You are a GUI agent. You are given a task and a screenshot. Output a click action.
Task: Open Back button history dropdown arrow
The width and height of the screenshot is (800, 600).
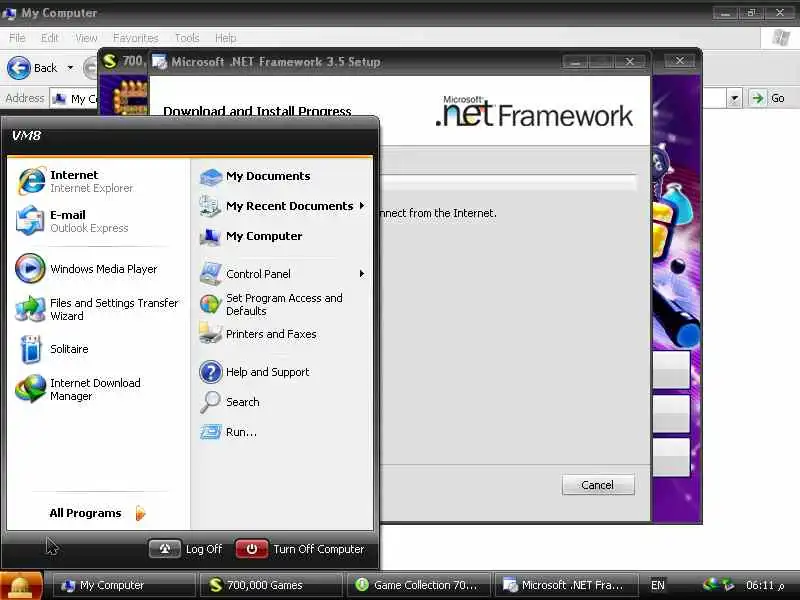pyautogui.click(x=70, y=68)
